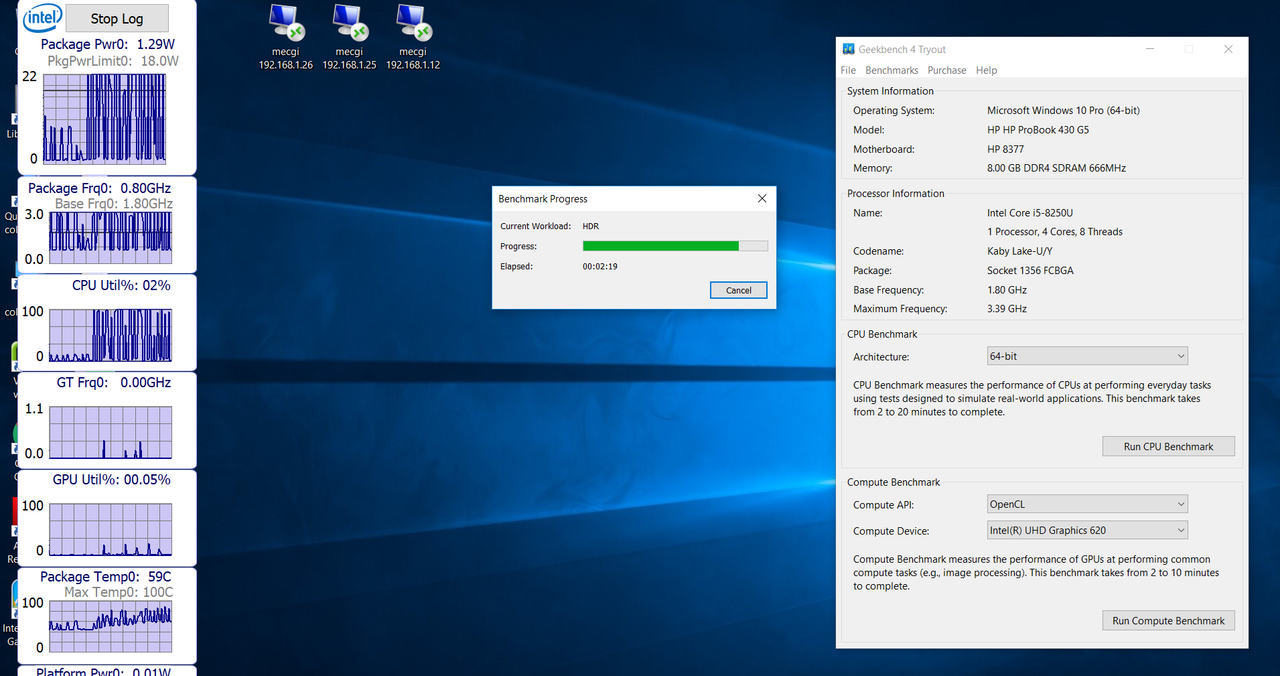Click 'Microsoft Windows 10 Pro (64-bit)' text

coord(1063,111)
